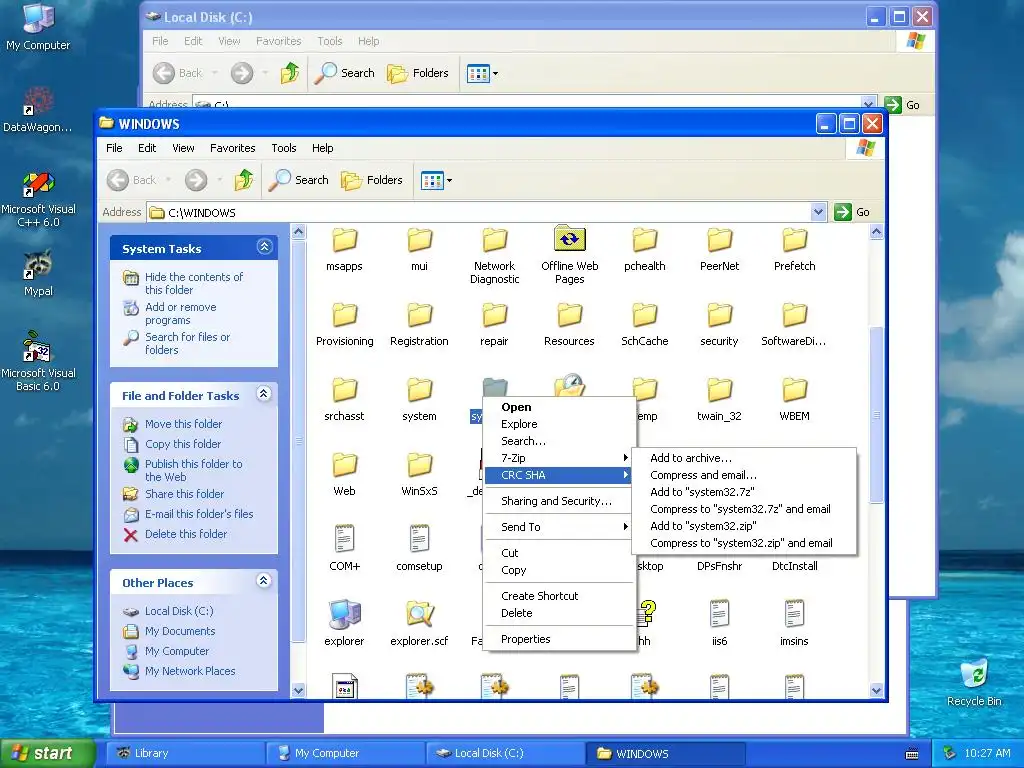
Task: Switch to Library taskbar button
Action: coord(185,753)
